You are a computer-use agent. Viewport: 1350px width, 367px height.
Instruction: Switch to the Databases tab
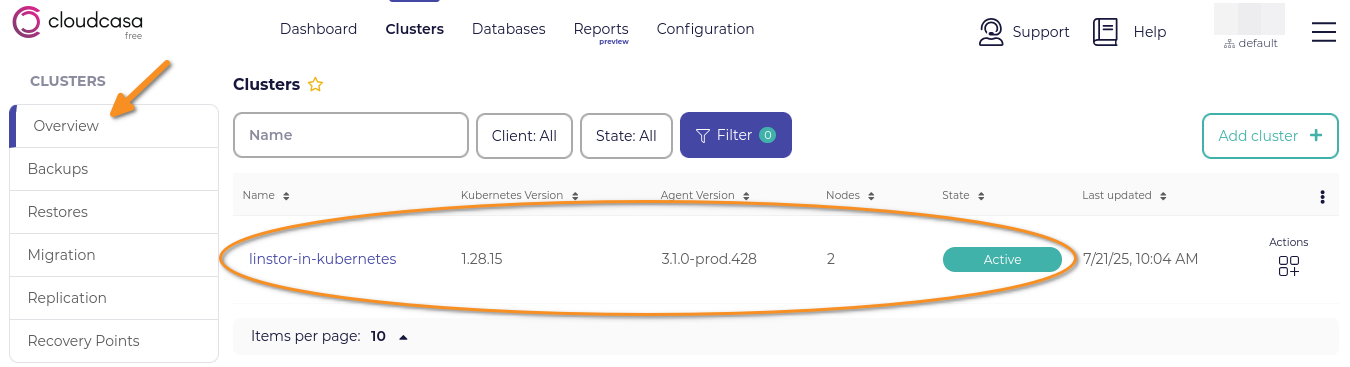509,29
